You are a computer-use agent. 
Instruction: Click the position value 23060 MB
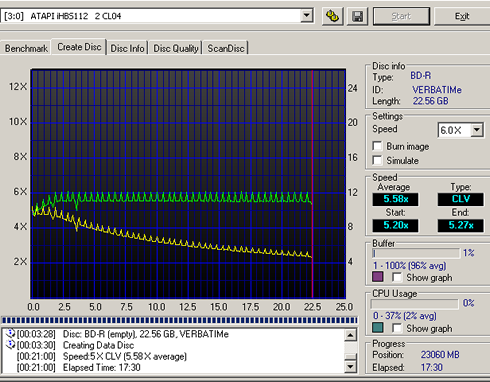pos(440,354)
